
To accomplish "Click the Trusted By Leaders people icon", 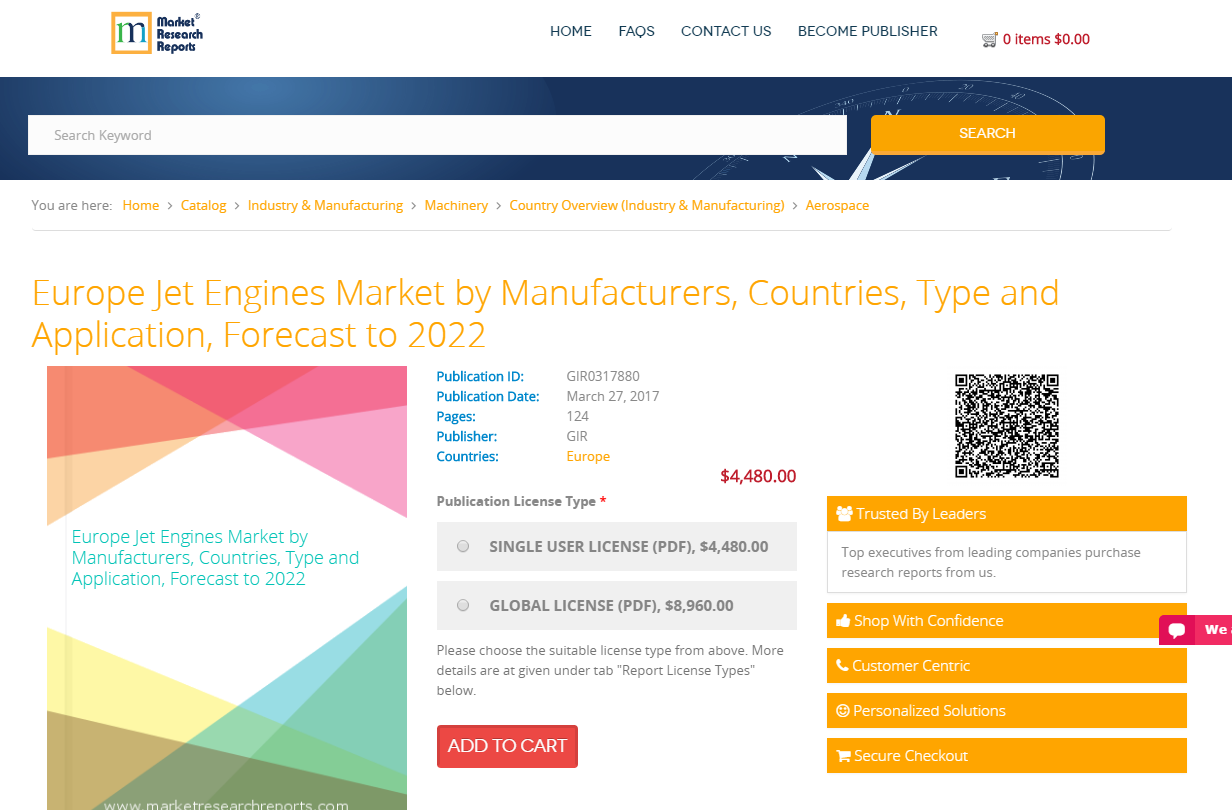I will (x=844, y=514).
